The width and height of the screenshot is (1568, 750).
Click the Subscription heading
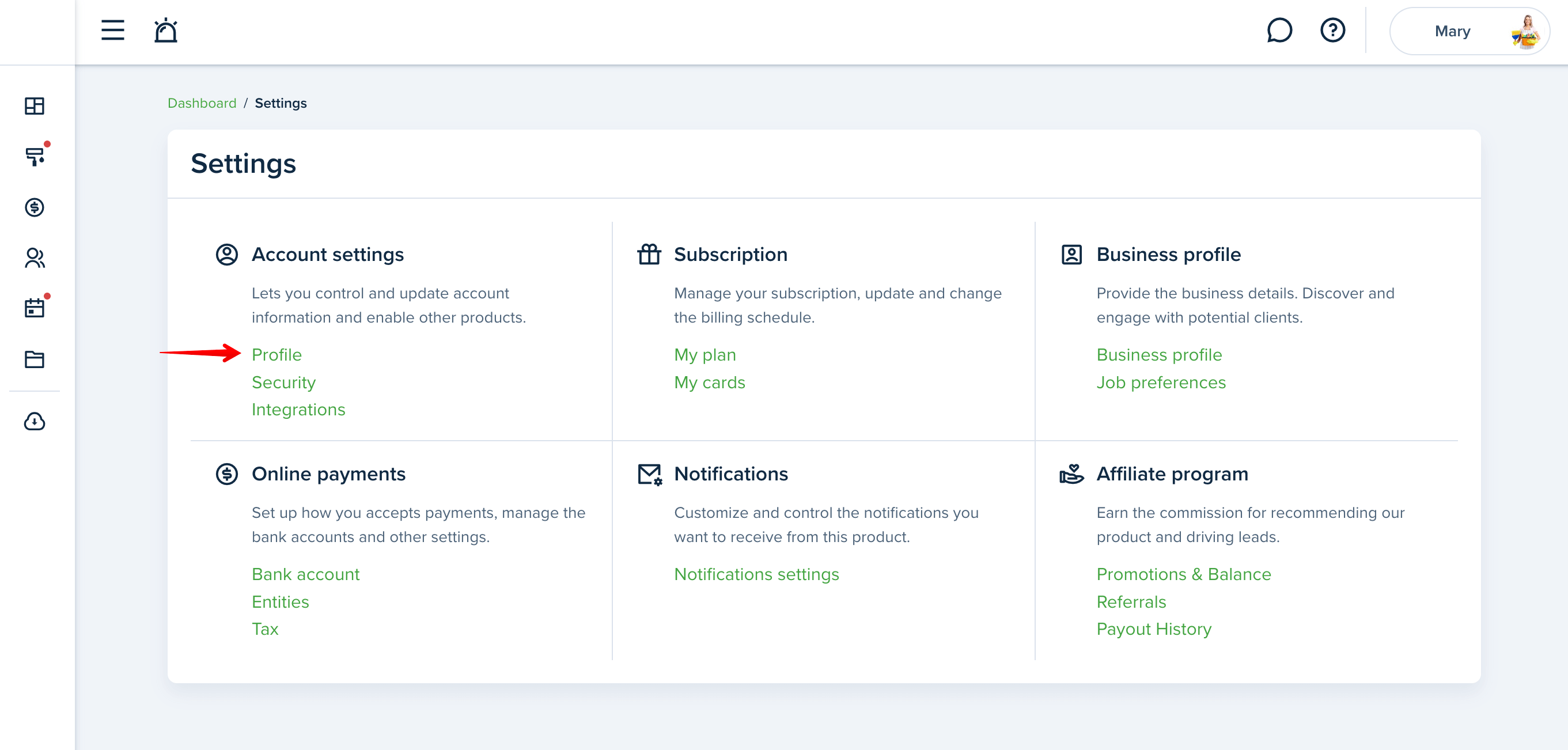[x=730, y=255]
